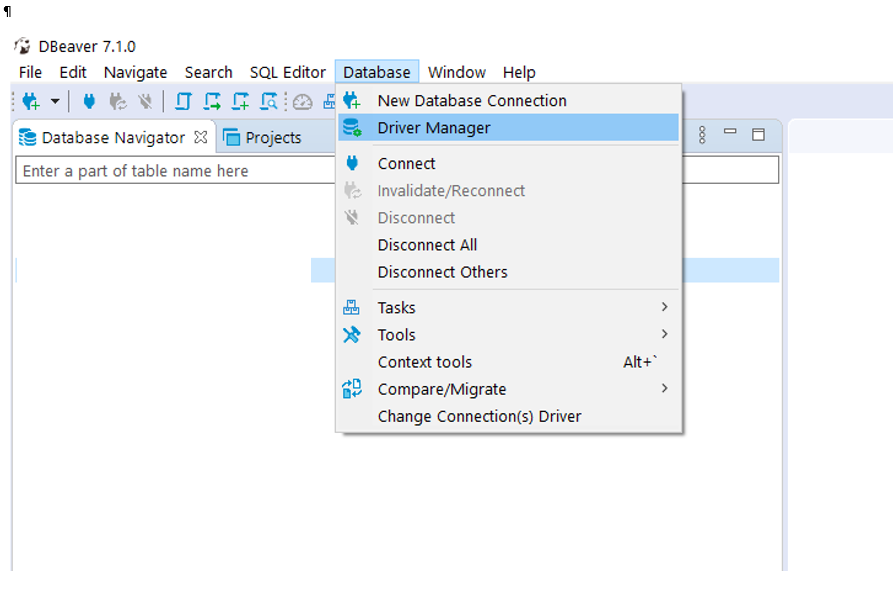Click the blue Connect plug icon in the toolbar
Image resolution: width=893 pixels, height=616 pixels.
click(89, 101)
